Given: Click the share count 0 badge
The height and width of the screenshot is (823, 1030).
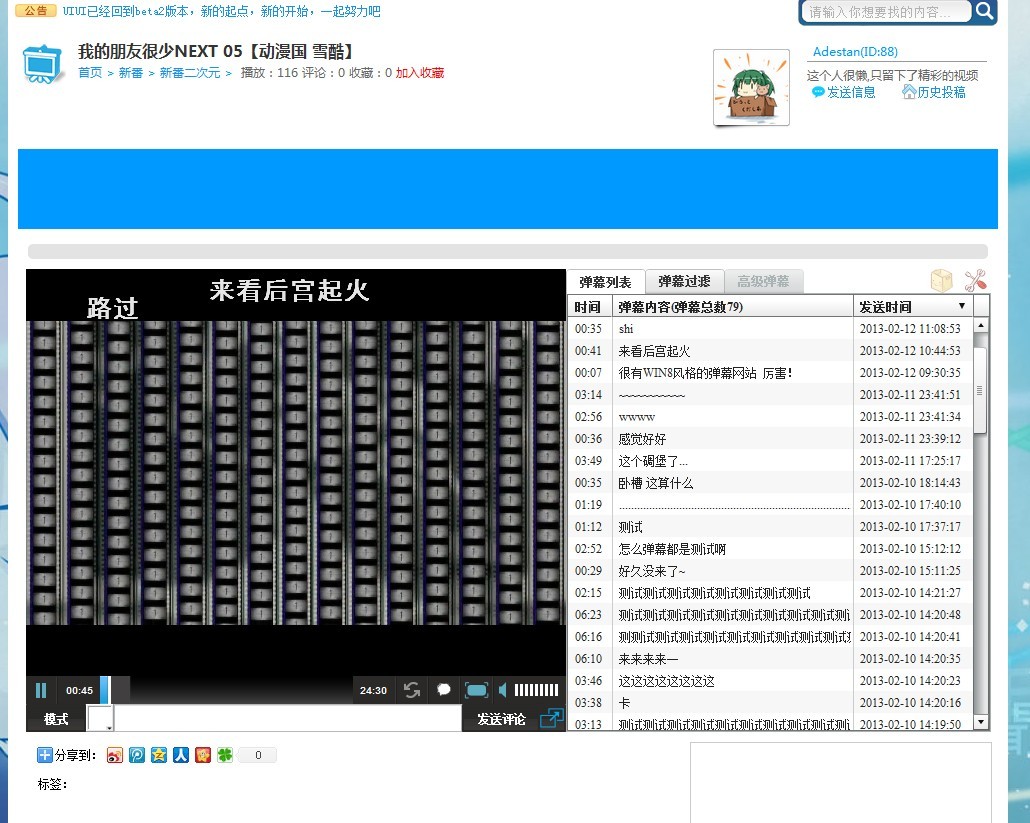Looking at the screenshot, I should [258, 755].
